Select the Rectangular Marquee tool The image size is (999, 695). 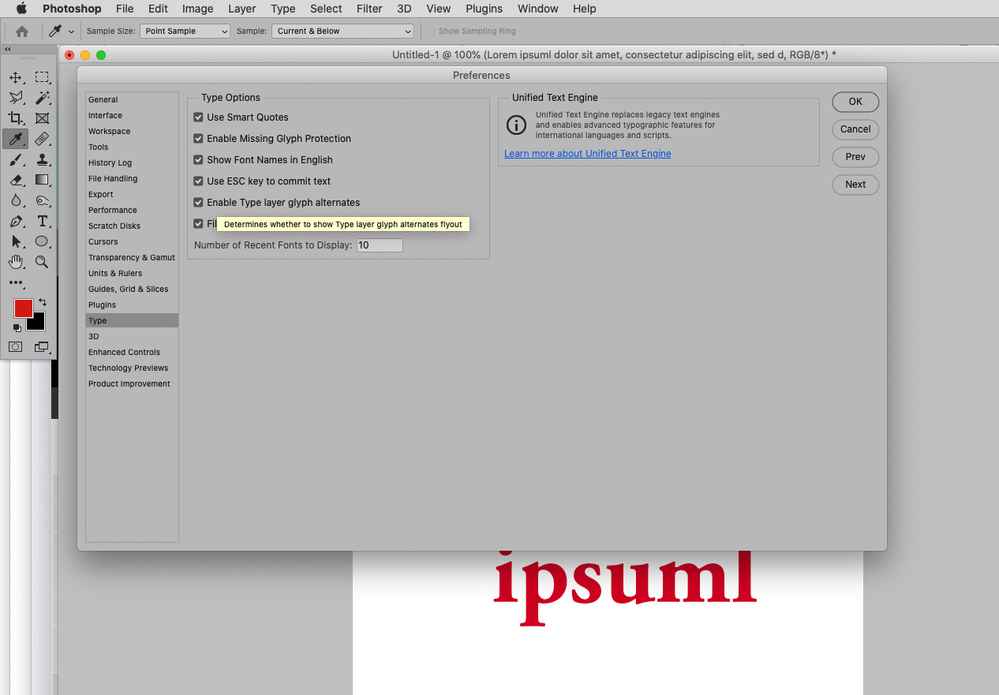[42, 78]
